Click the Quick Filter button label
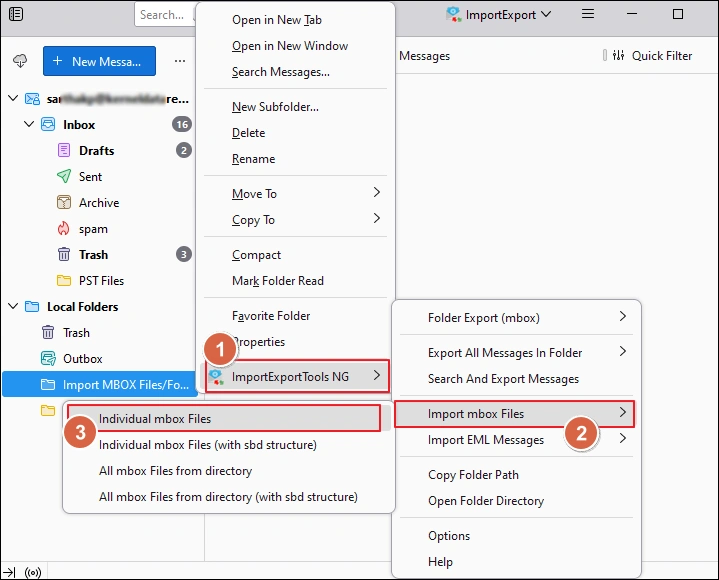The height and width of the screenshot is (580, 719). pyautogui.click(x=662, y=55)
